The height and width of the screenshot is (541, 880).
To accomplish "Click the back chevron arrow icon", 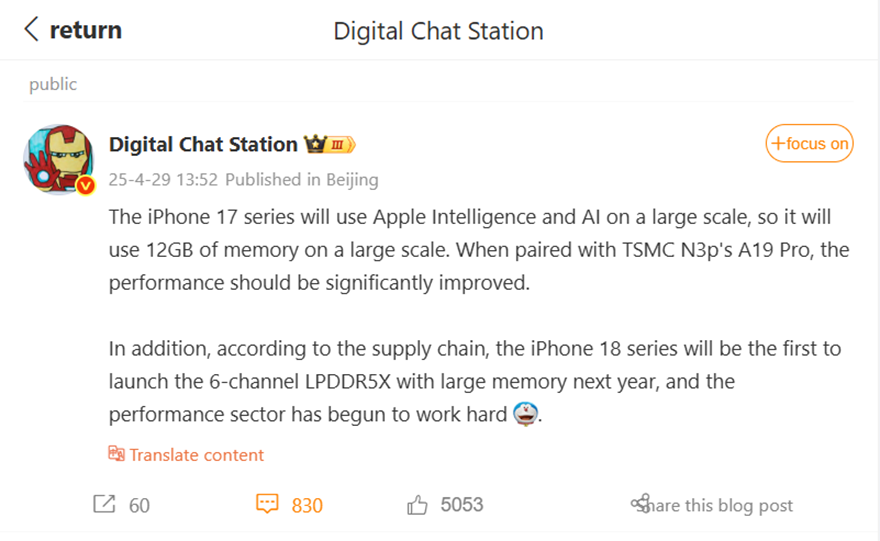I will pyautogui.click(x=32, y=30).
